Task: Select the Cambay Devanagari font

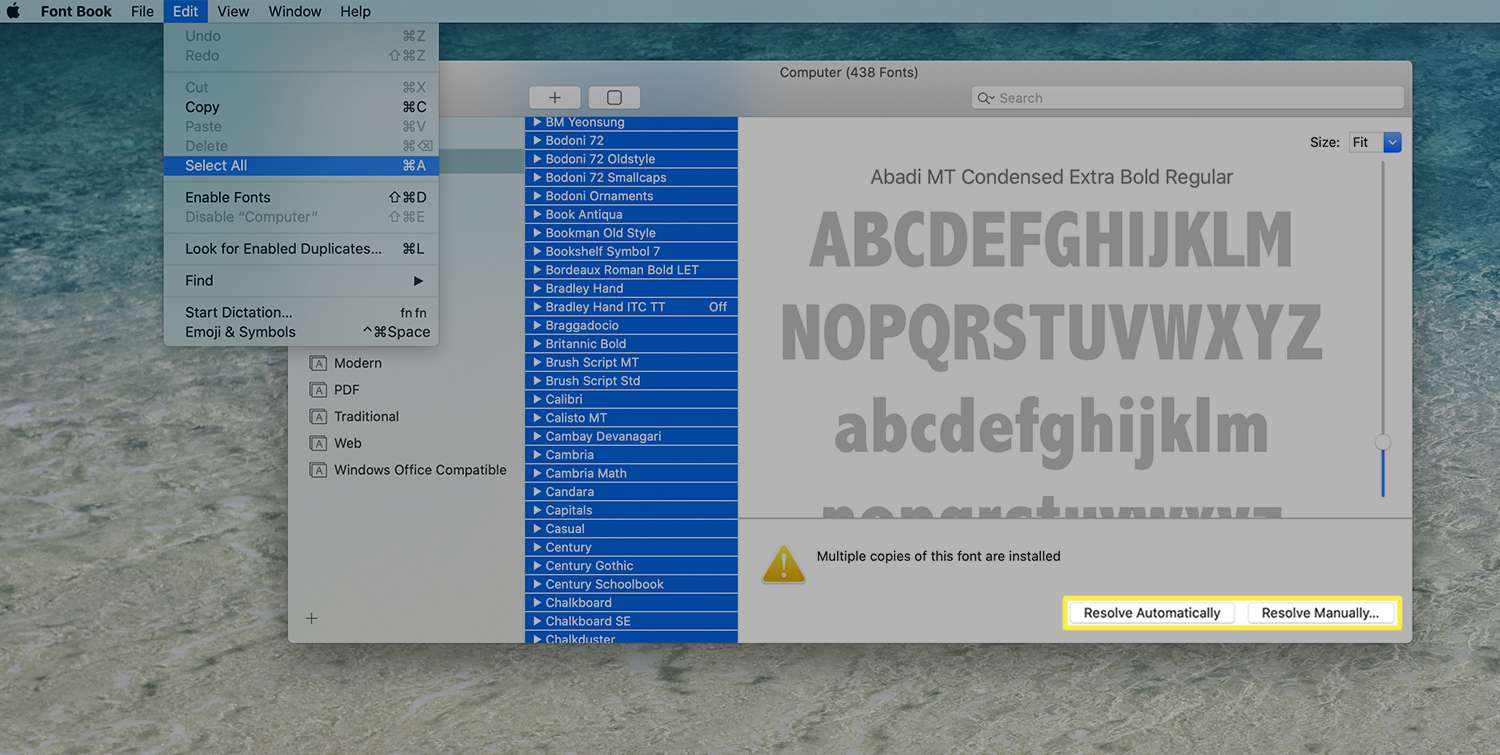Action: pyautogui.click(x=631, y=437)
